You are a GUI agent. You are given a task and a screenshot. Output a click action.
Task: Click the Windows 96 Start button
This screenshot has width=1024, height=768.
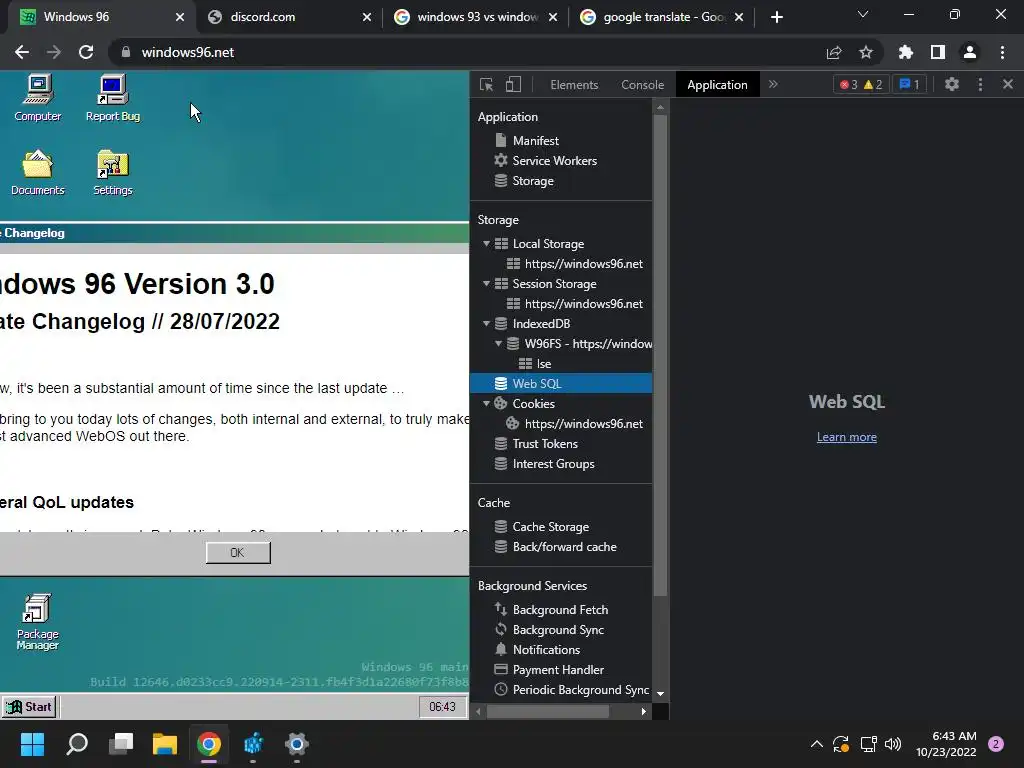coord(29,707)
